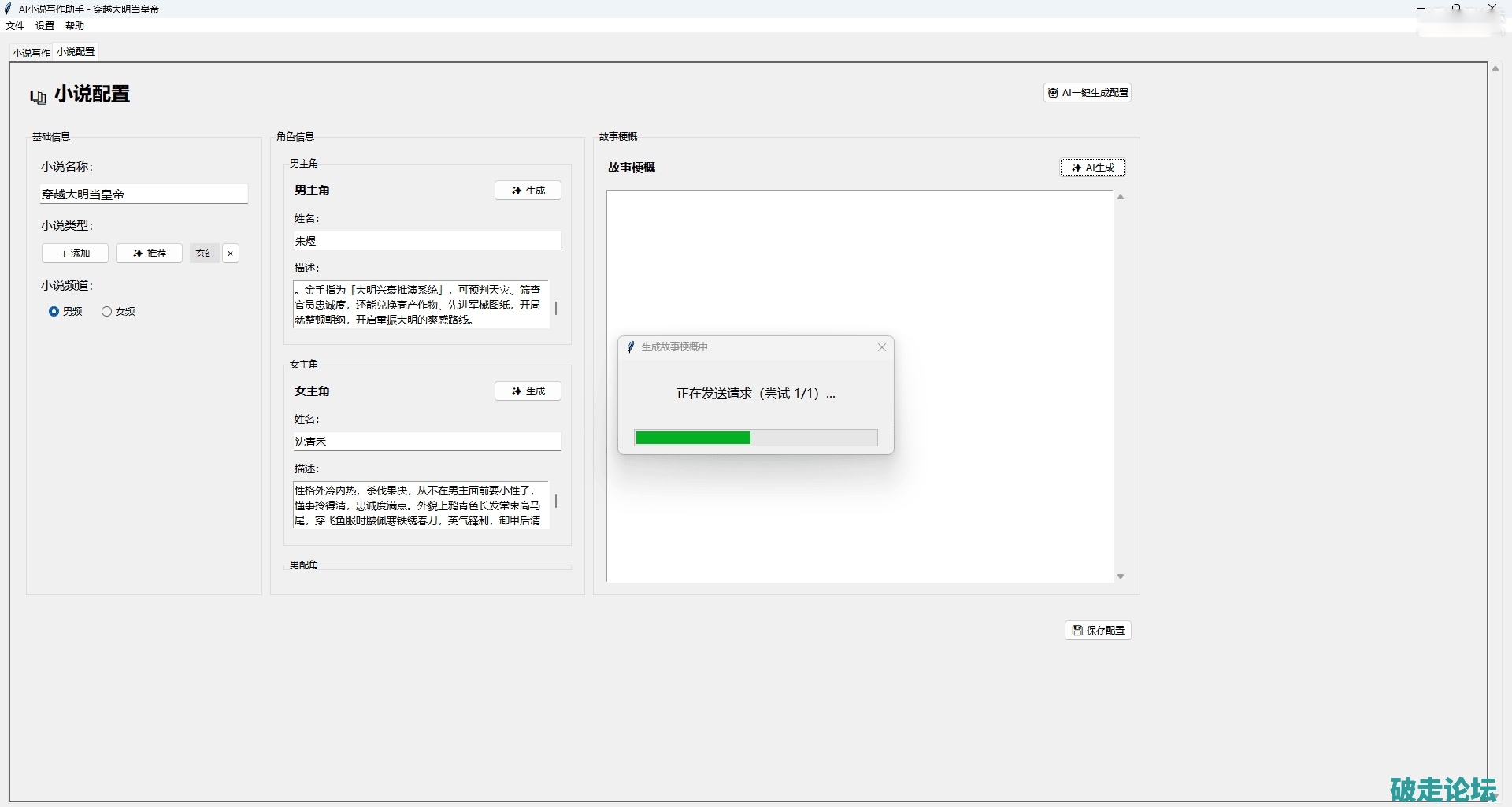This screenshot has height=807, width=1512.
Task: Open the 文件 menu
Action: coord(15,26)
